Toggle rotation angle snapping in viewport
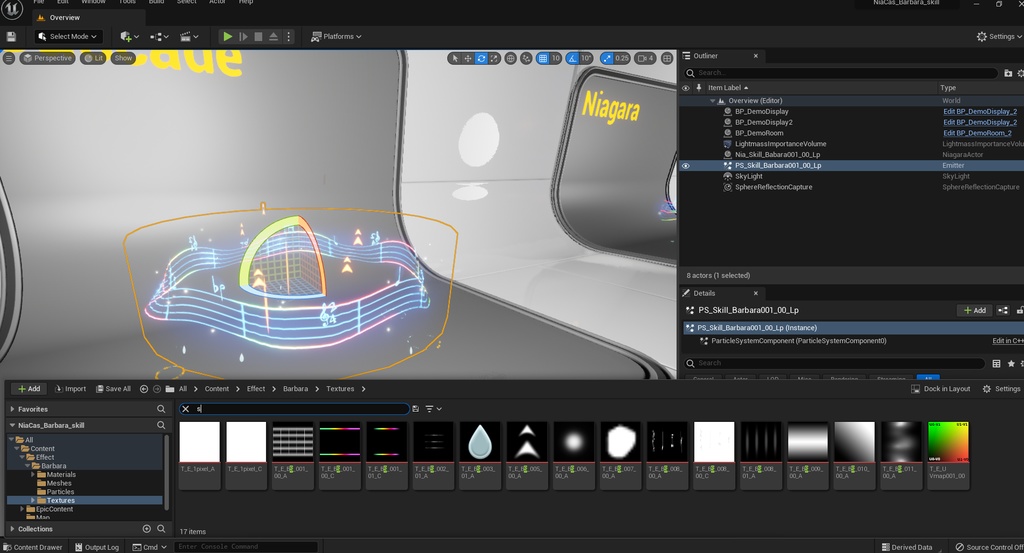Image resolution: width=1024 pixels, height=553 pixels. [x=573, y=58]
